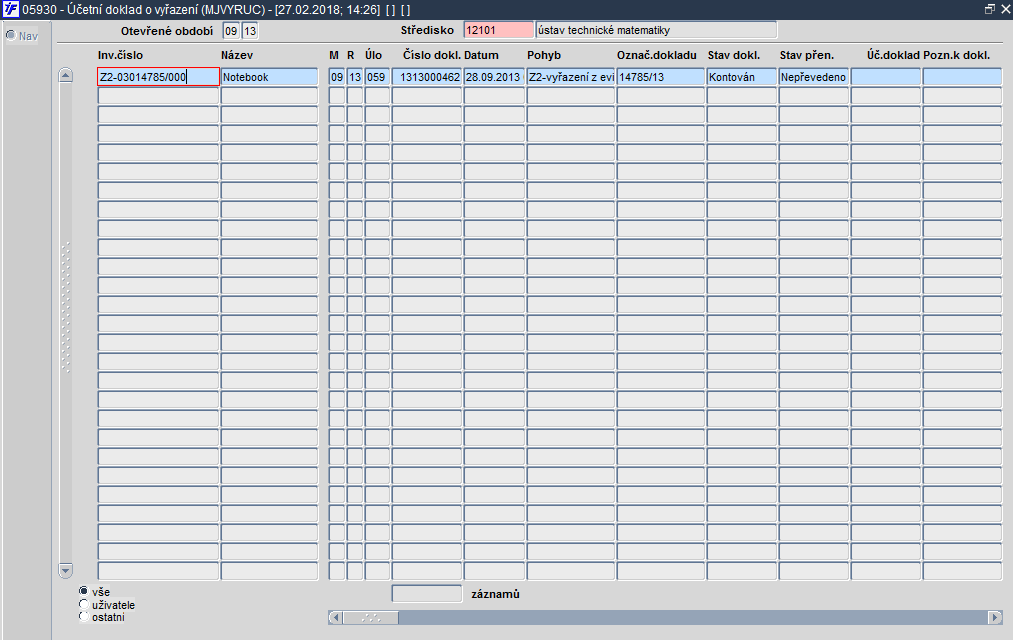Screen dimensions: 1013x640
Task: Click the 'Inv.číslo' column header
Action: coord(120,55)
